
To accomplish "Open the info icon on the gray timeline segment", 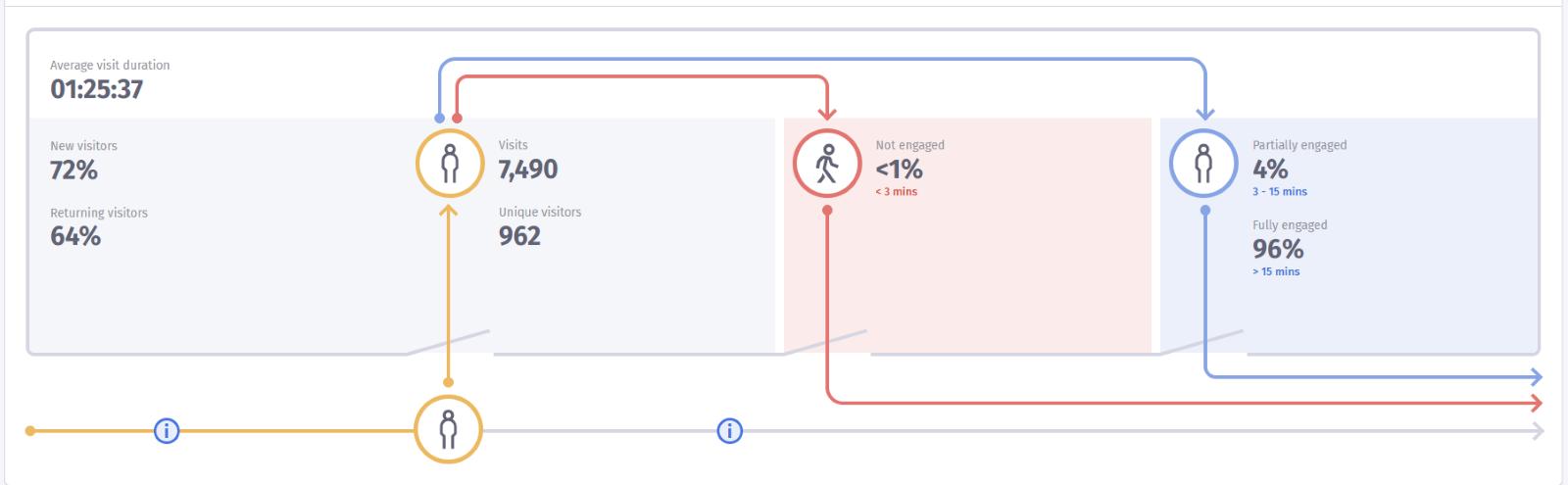I will 730,430.
